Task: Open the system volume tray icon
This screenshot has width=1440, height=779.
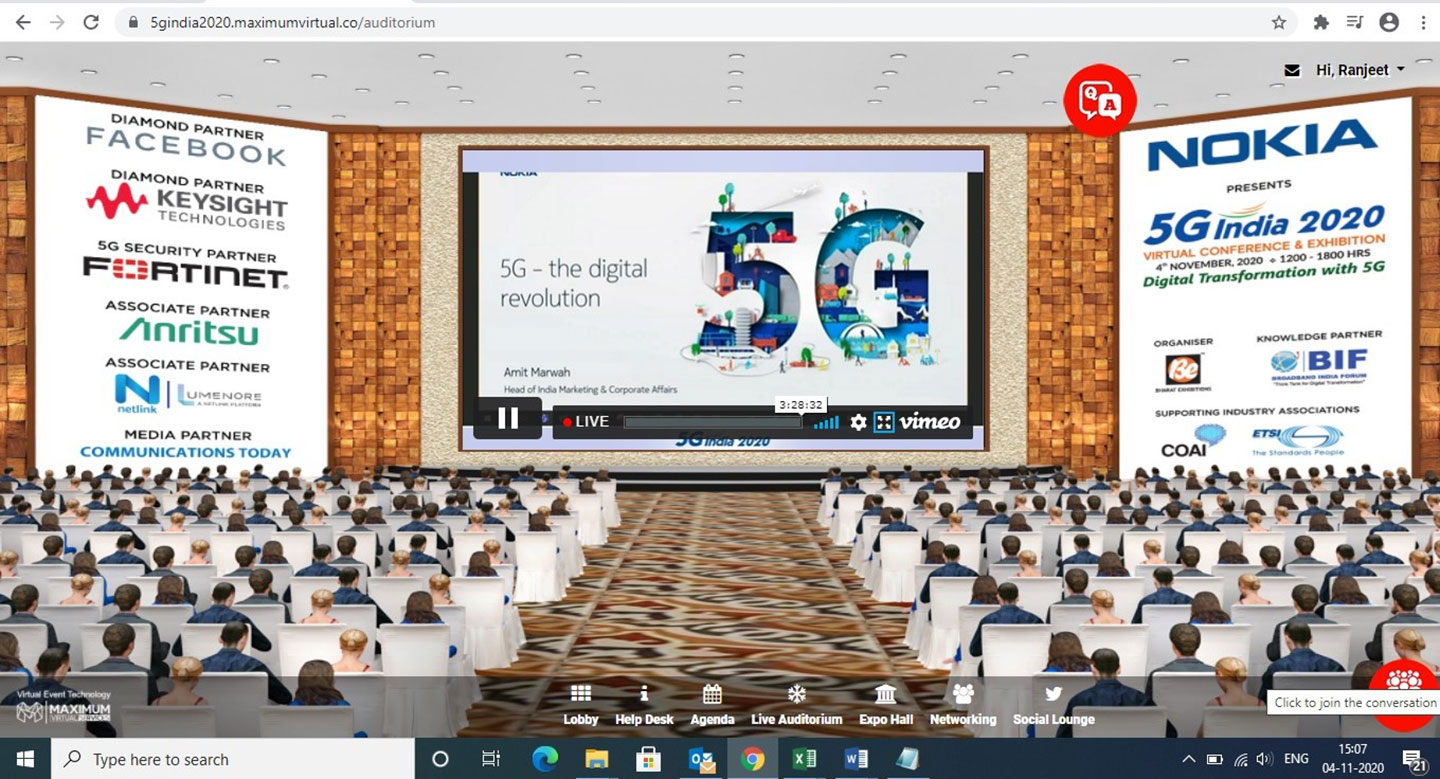Action: [x=1265, y=759]
